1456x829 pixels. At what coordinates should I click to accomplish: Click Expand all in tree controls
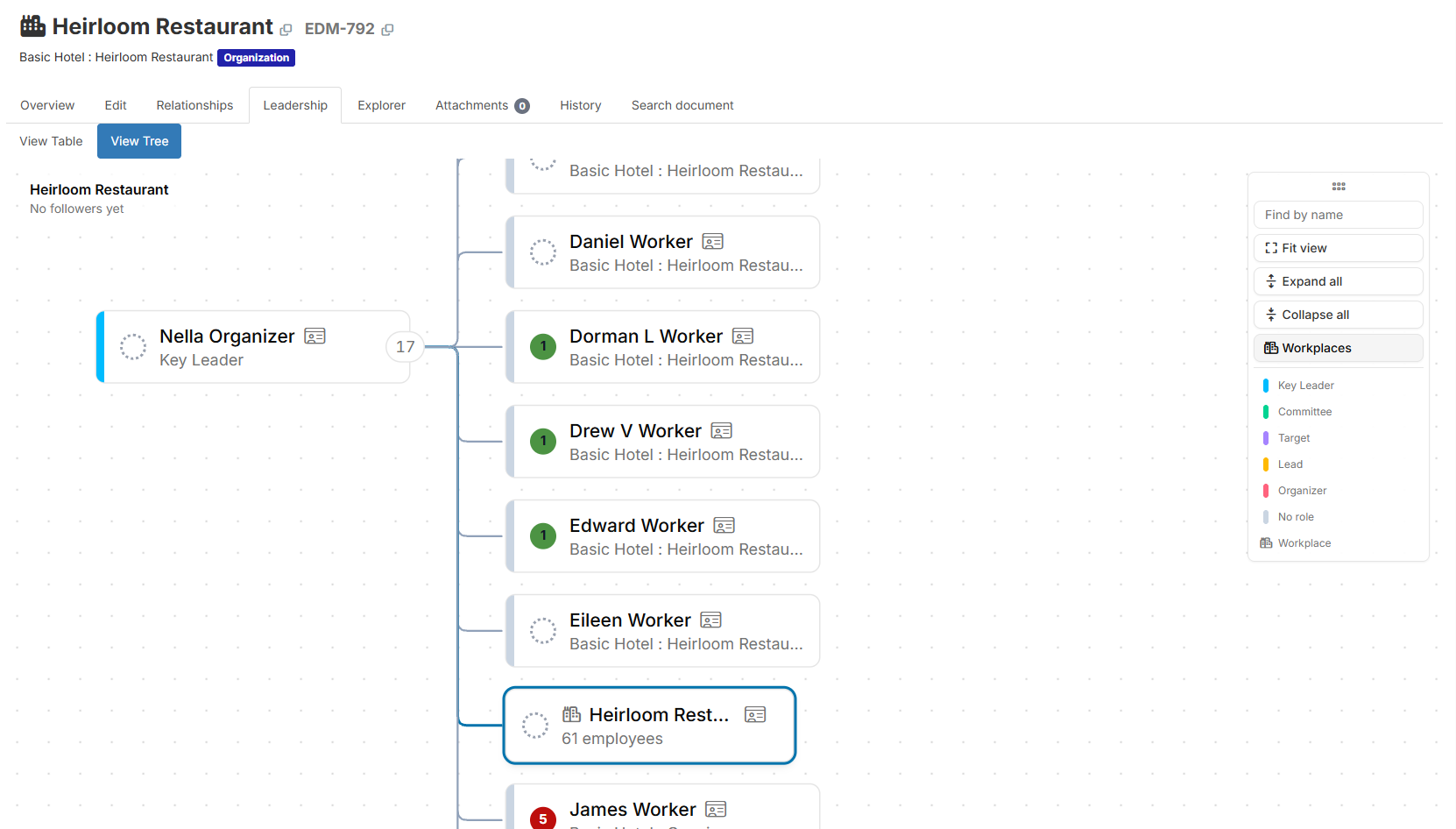(1339, 281)
